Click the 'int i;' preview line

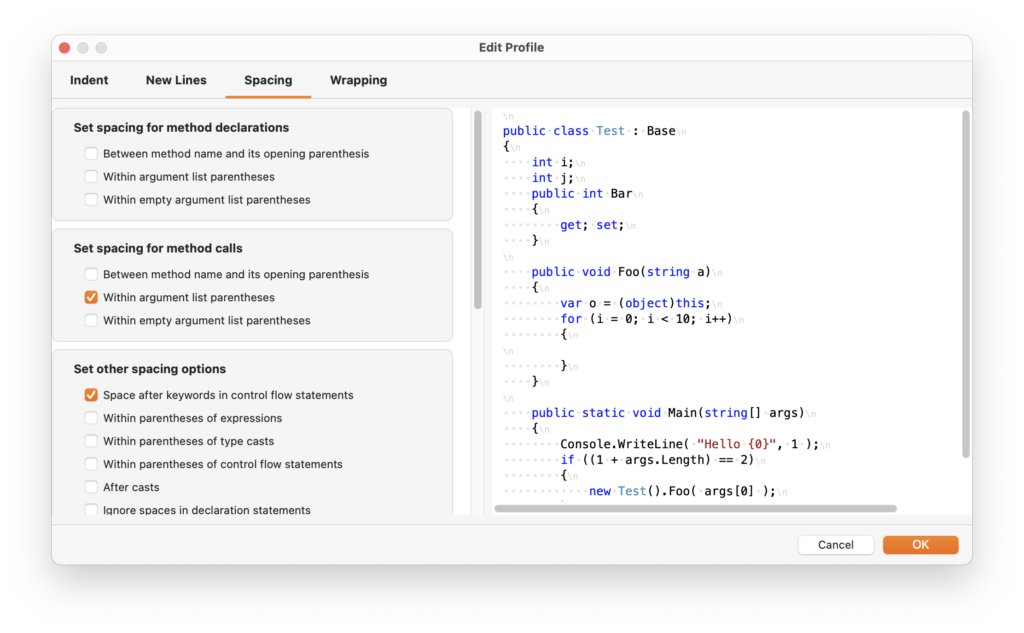552,162
